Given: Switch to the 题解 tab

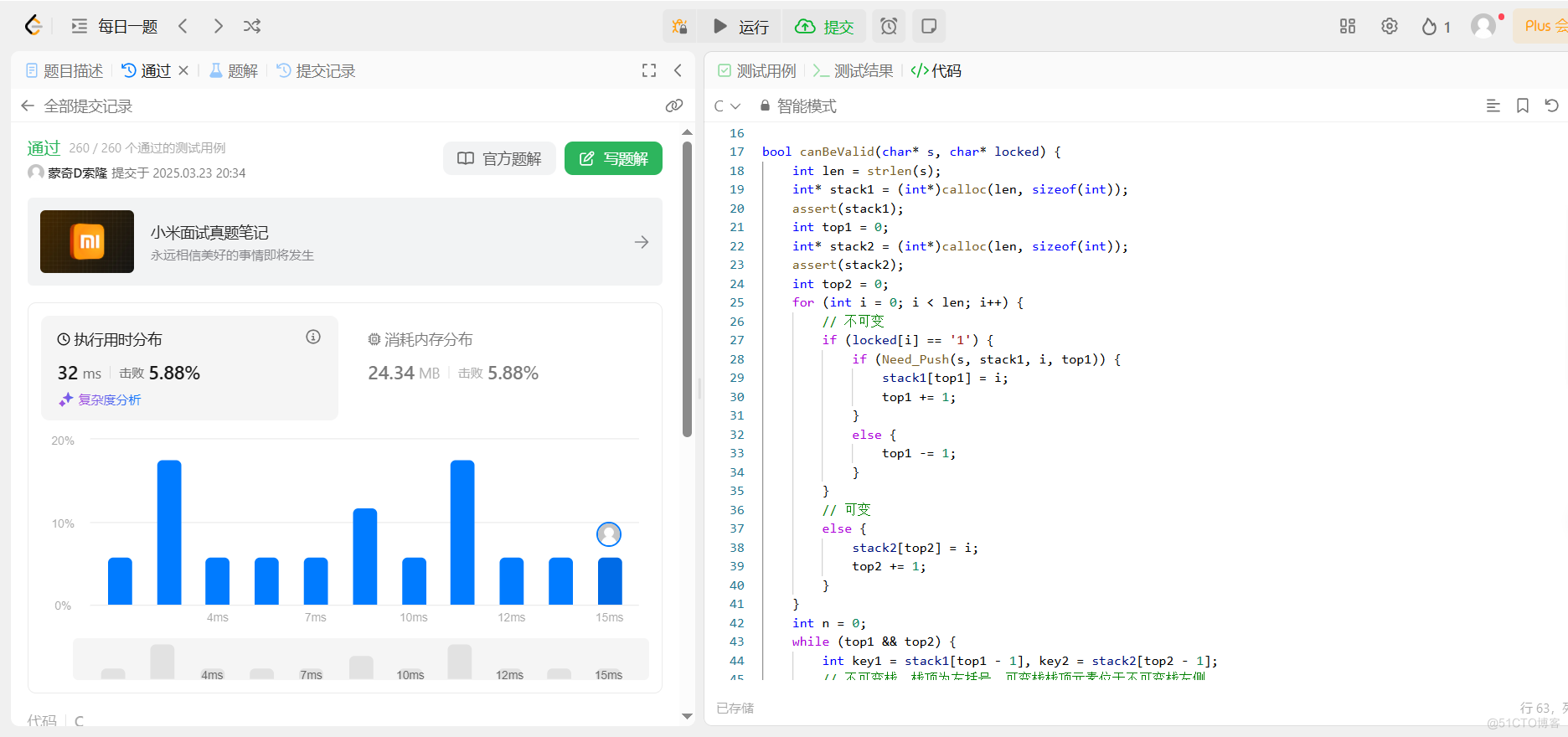Looking at the screenshot, I should pos(234,71).
